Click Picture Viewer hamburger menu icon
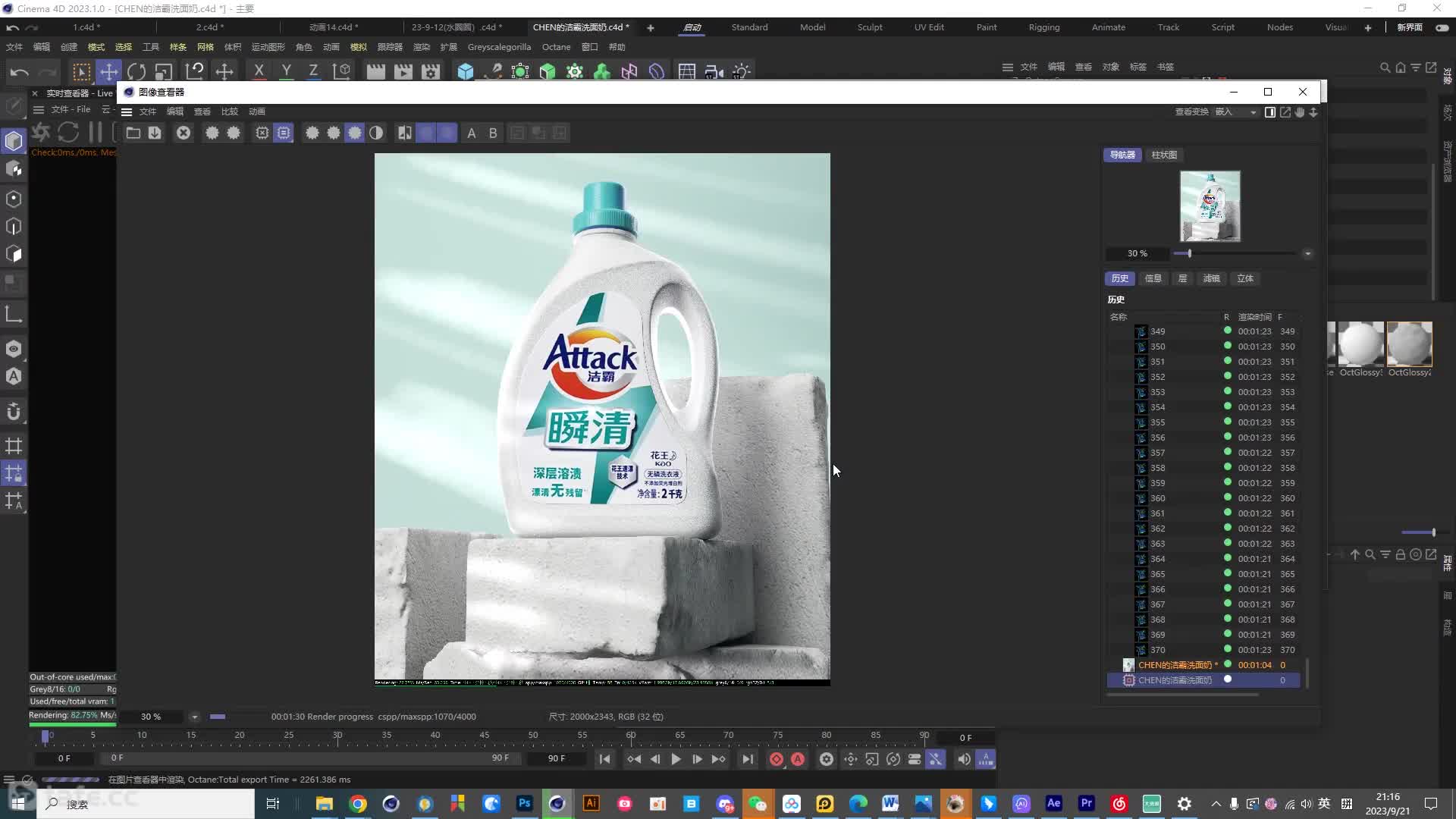Screen dimensions: 1456x819 127,111
